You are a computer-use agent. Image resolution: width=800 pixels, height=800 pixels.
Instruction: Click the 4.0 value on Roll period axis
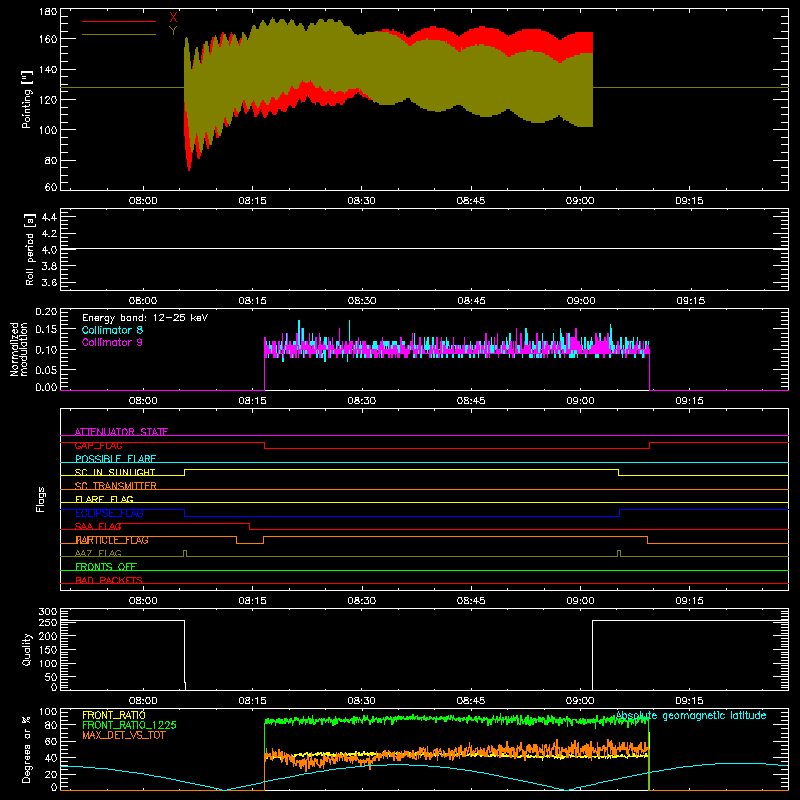pos(49,249)
